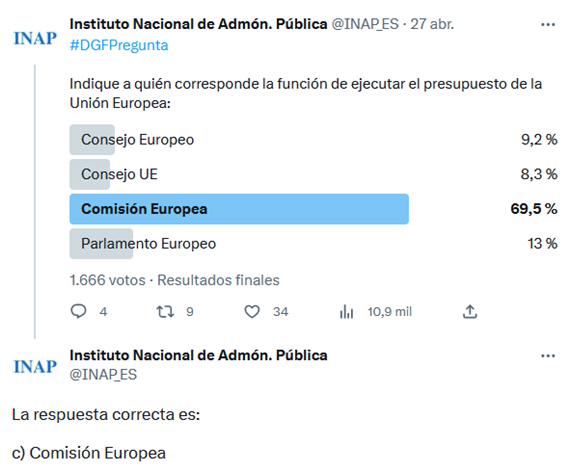
Task: Select the Consejo Europeo poll option
Action: click(x=313, y=139)
